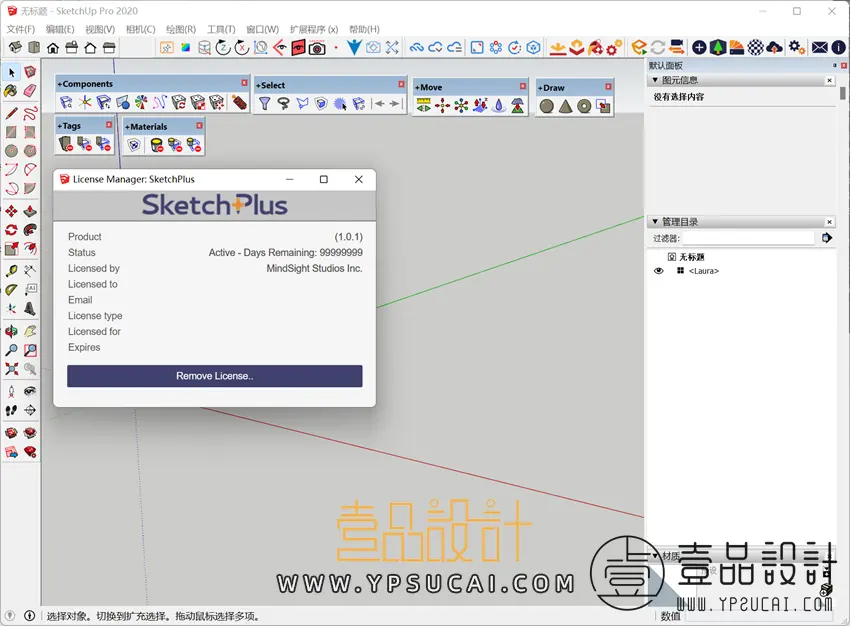Open the 文件(F) menu

point(21,29)
